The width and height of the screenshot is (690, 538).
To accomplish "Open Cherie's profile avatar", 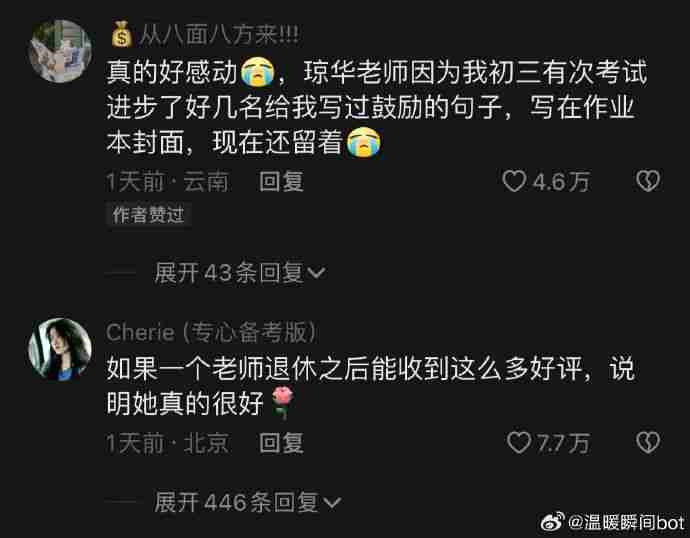I will coord(60,349).
